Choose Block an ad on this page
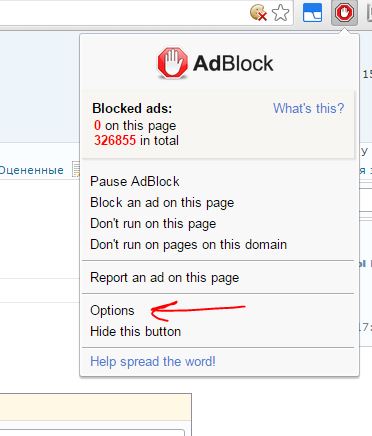 (x=162, y=203)
